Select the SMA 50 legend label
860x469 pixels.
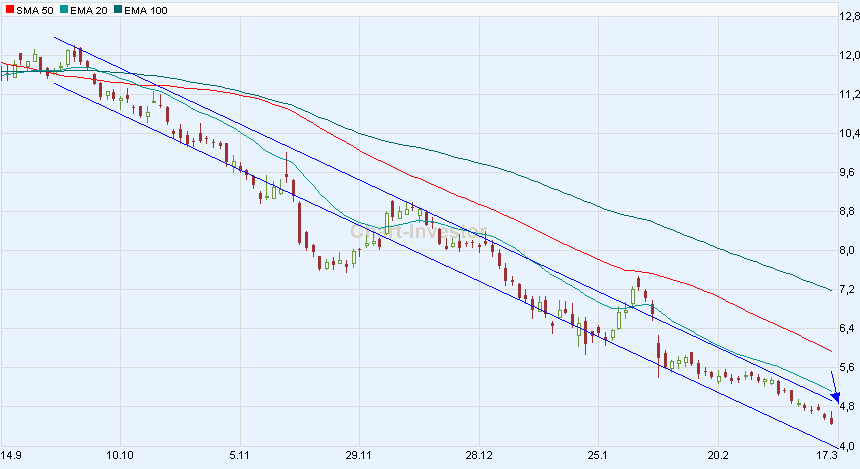34,9
